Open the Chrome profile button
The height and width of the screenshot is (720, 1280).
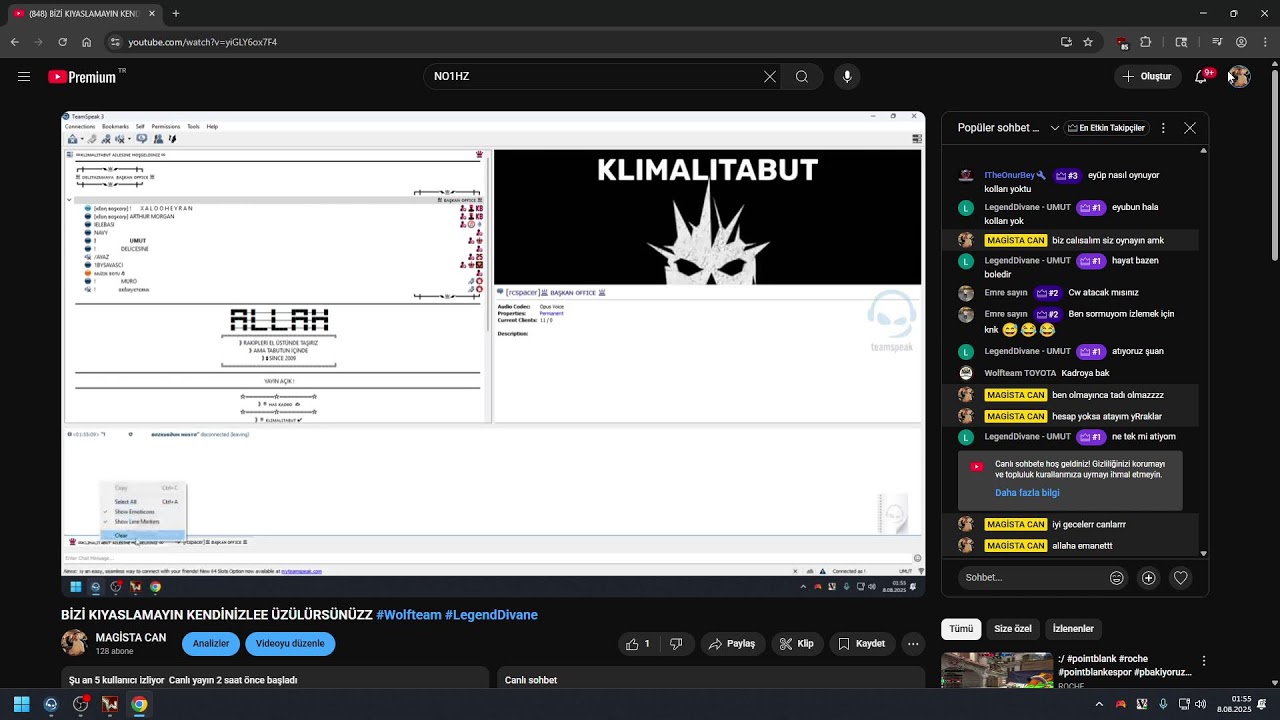(x=1241, y=42)
